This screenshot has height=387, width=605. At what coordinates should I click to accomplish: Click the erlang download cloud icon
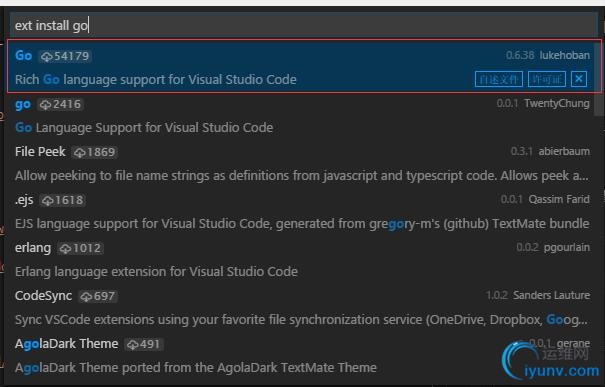(x=65, y=248)
